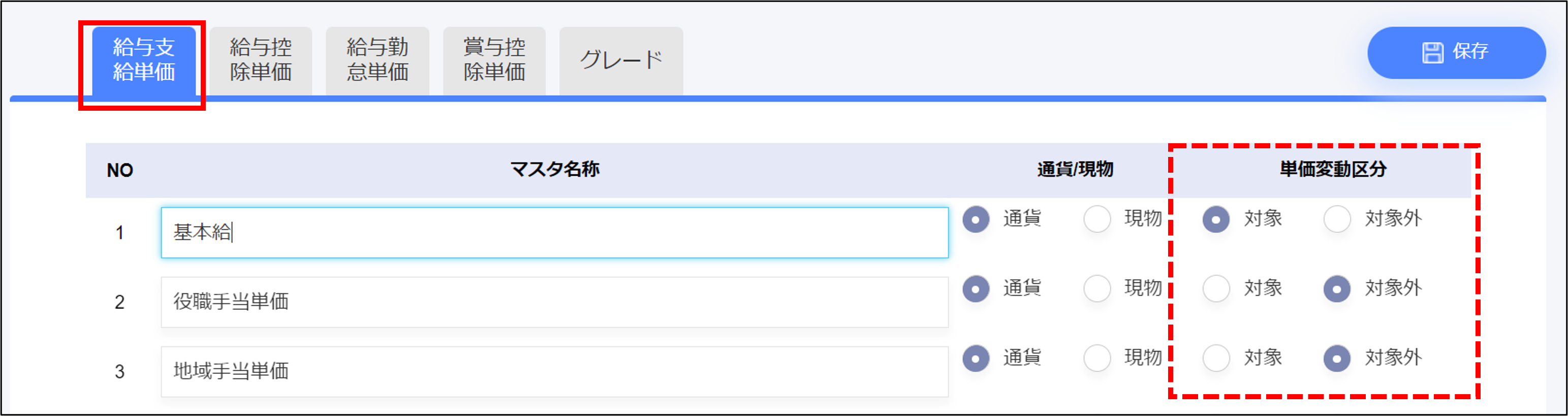Select 現物 for 役職手当単価 row
This screenshot has width=1568, height=416.
click(x=1097, y=289)
